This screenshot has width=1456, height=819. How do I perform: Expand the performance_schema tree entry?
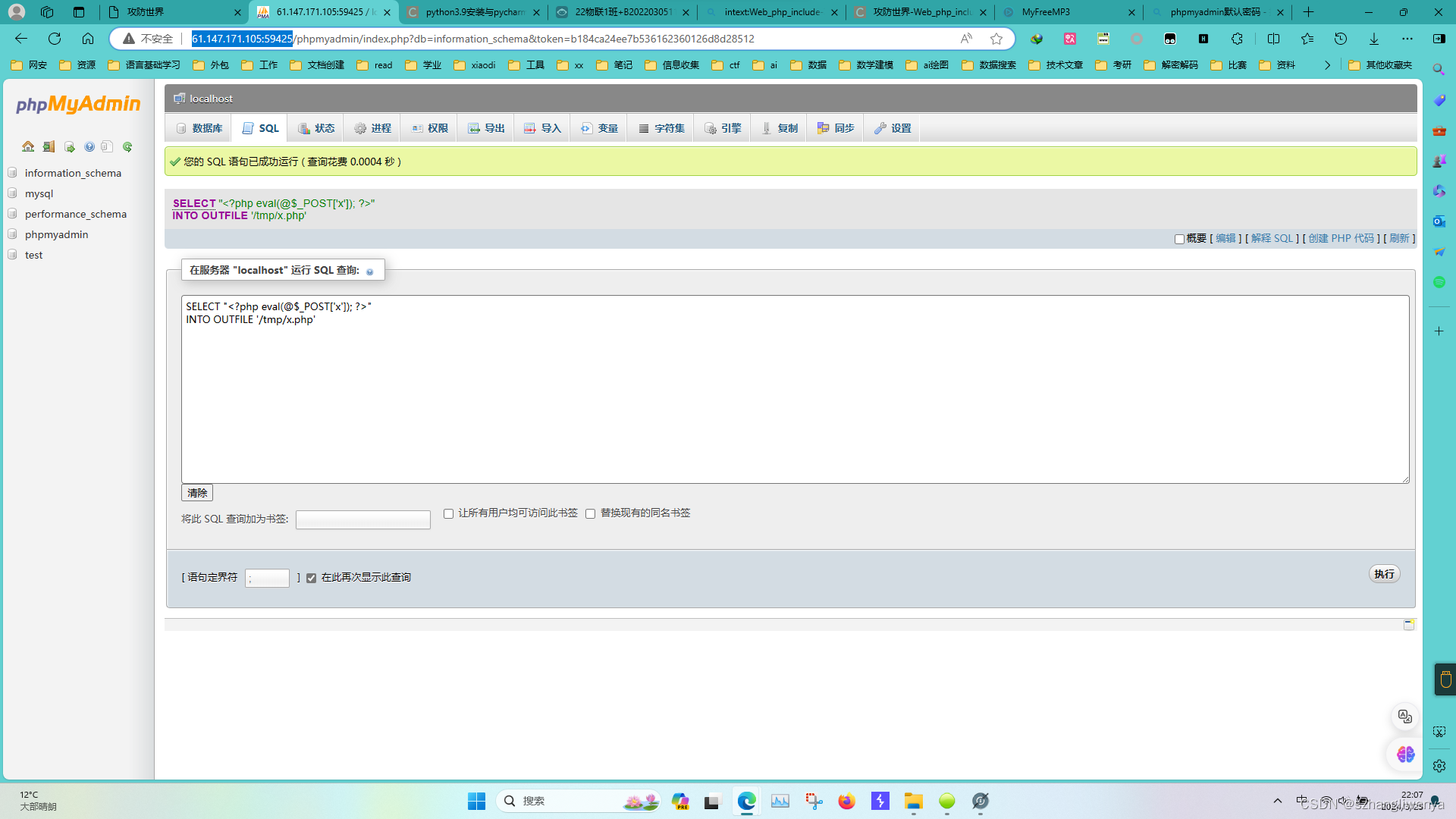point(12,214)
